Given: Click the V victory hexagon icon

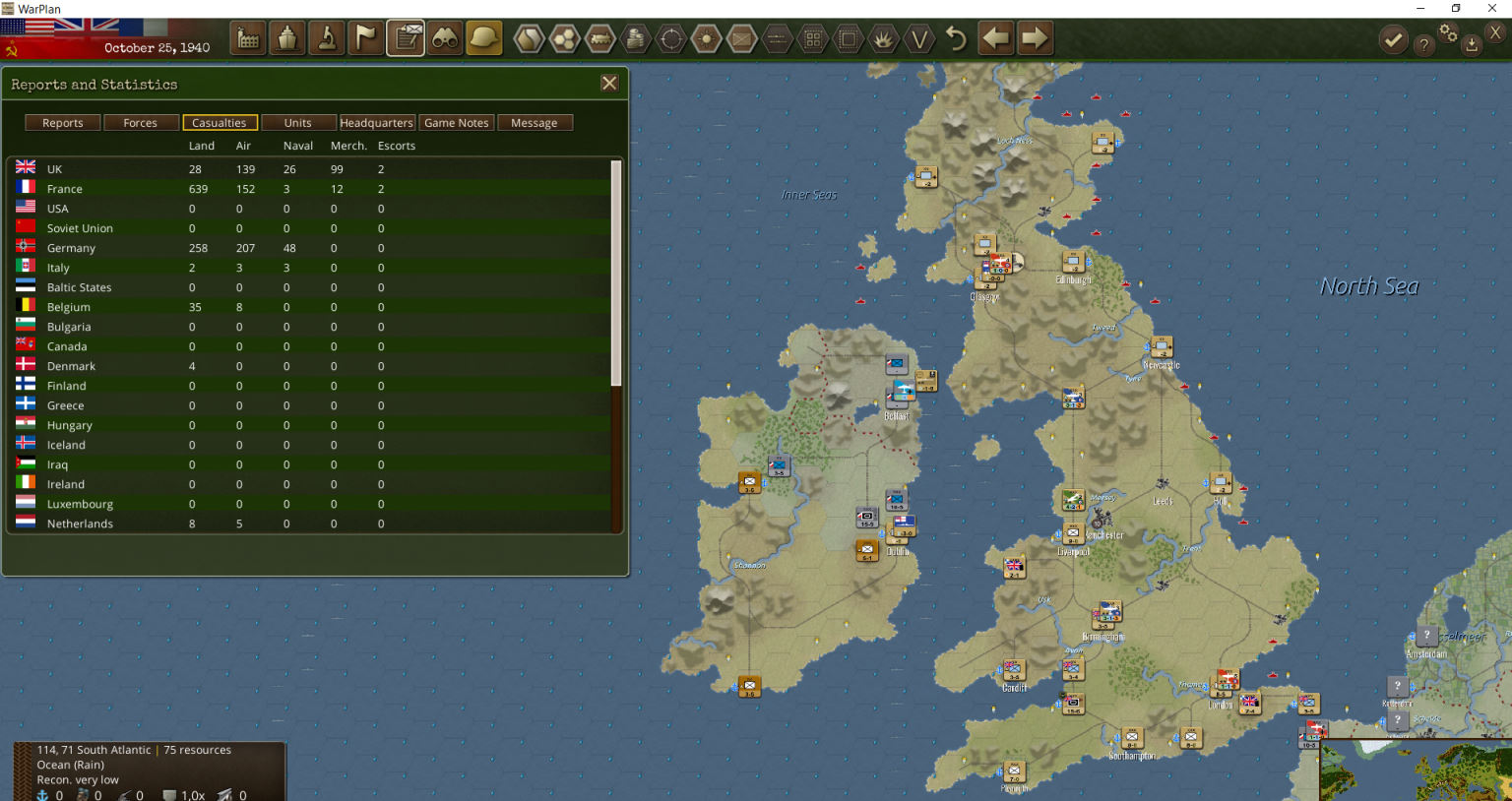Looking at the screenshot, I should tap(919, 39).
